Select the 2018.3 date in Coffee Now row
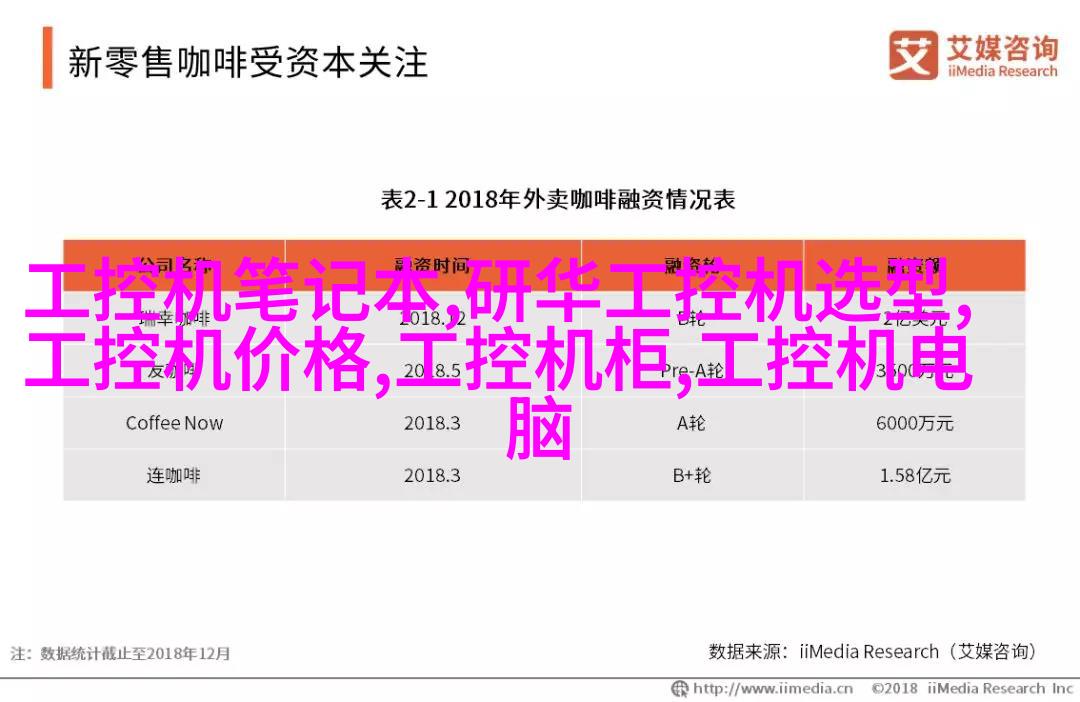This screenshot has width=1080, height=702. (x=433, y=423)
